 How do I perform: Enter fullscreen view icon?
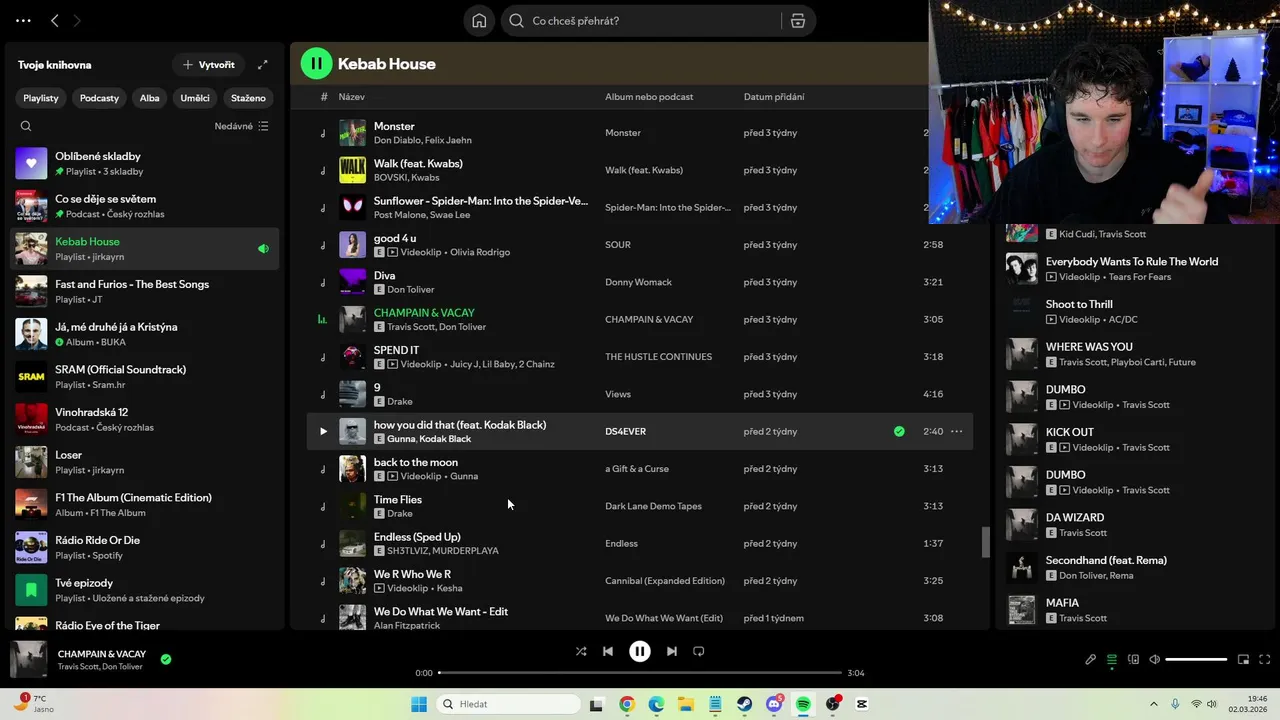(1265, 660)
